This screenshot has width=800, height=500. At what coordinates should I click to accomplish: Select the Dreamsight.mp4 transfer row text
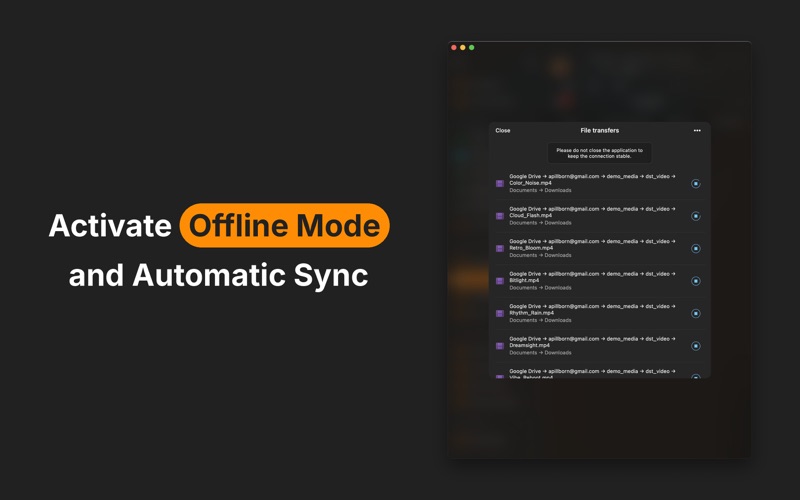592,345
